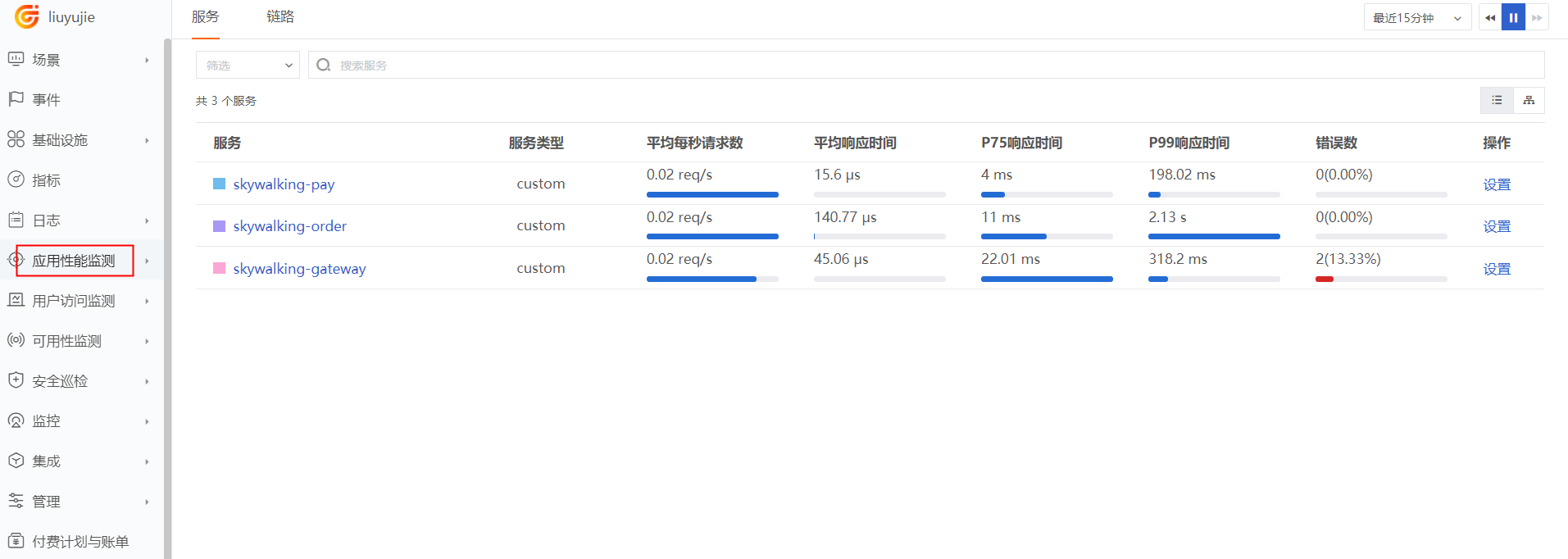Click the 场景 sidebar icon
The width and height of the screenshot is (1568, 559).
[x=16, y=59]
